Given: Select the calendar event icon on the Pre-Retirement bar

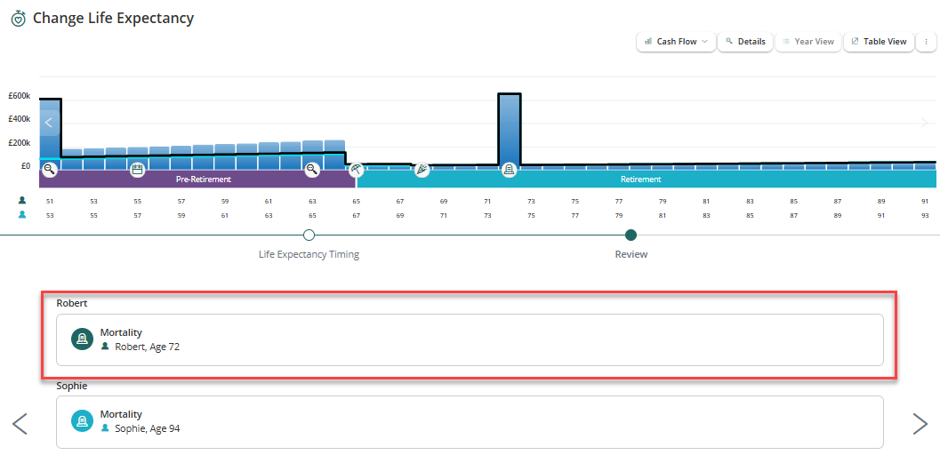Looking at the screenshot, I should 137,170.
